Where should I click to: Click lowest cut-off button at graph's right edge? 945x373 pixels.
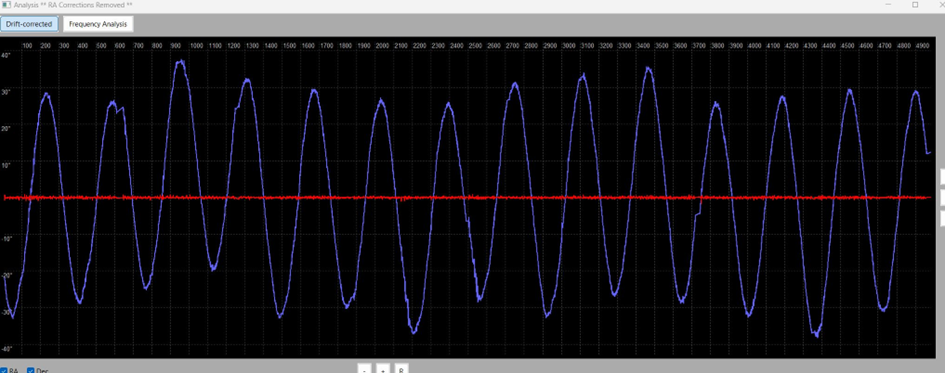[943, 218]
